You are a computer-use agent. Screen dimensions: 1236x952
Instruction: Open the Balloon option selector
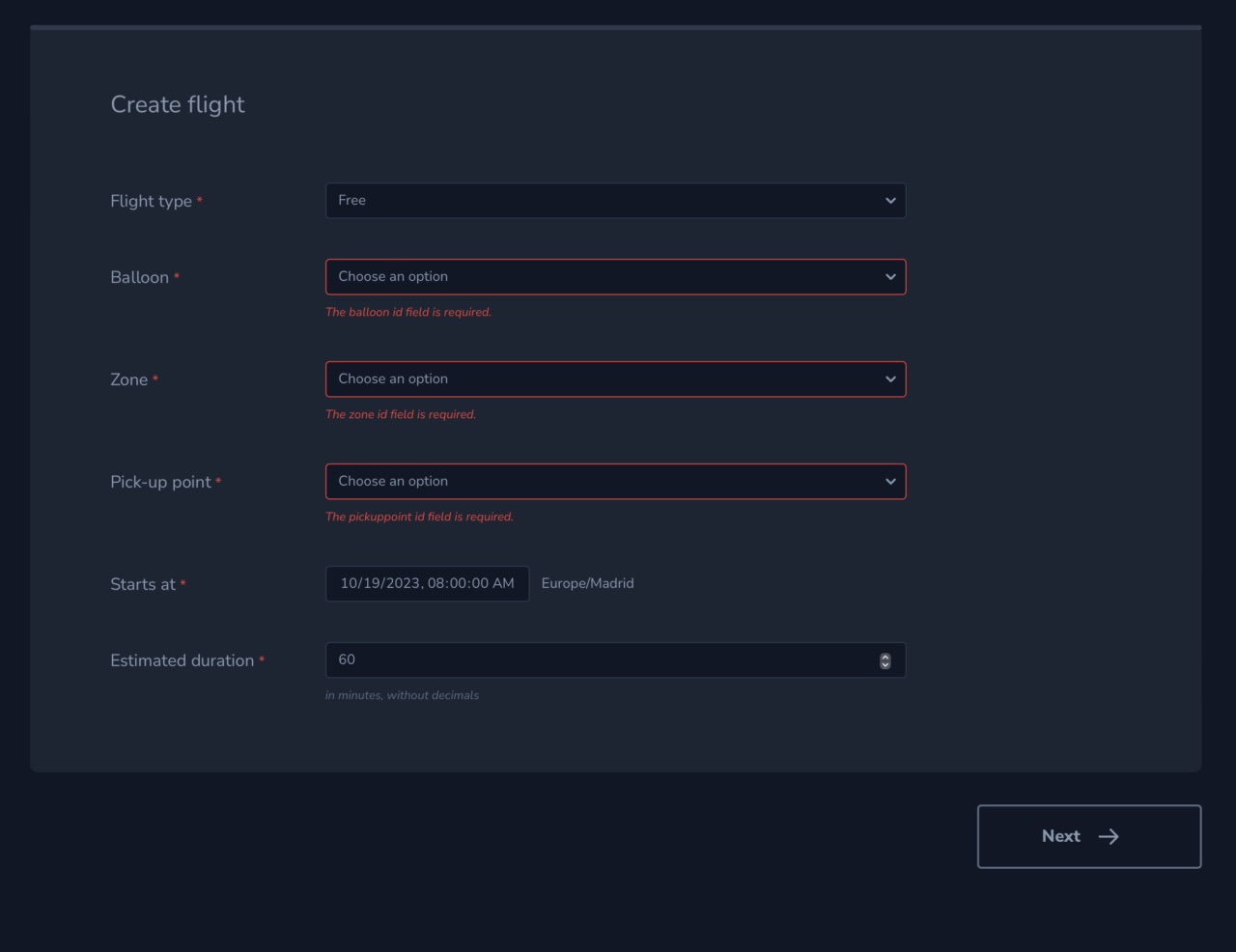pyautogui.click(x=615, y=276)
